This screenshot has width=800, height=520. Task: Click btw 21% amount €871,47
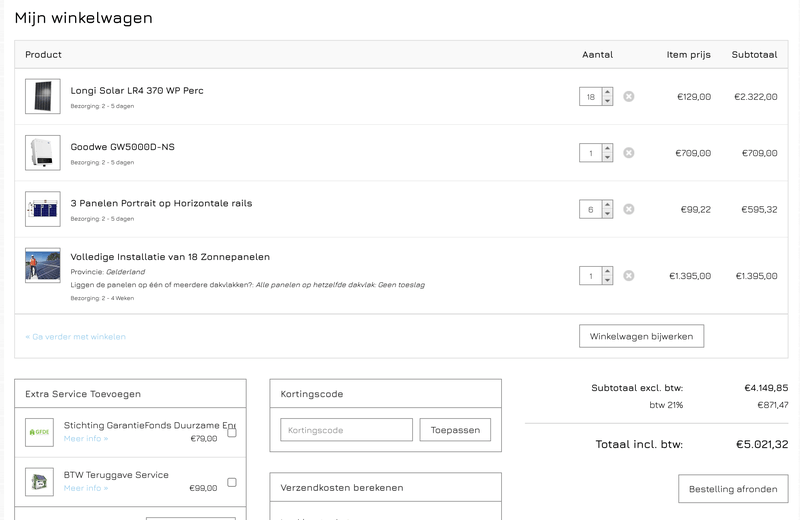pyautogui.click(x=772, y=405)
